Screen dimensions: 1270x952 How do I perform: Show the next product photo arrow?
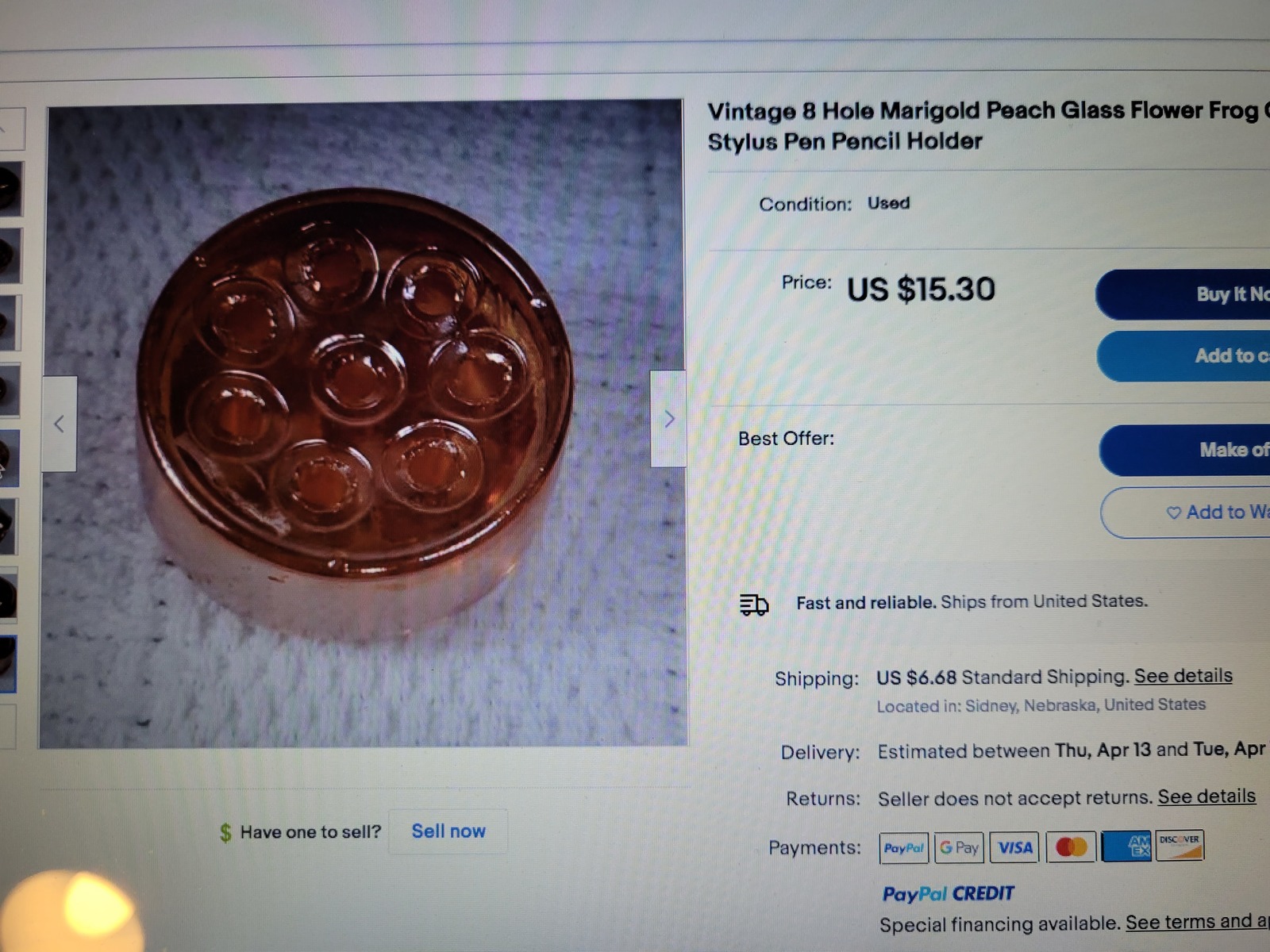[668, 418]
